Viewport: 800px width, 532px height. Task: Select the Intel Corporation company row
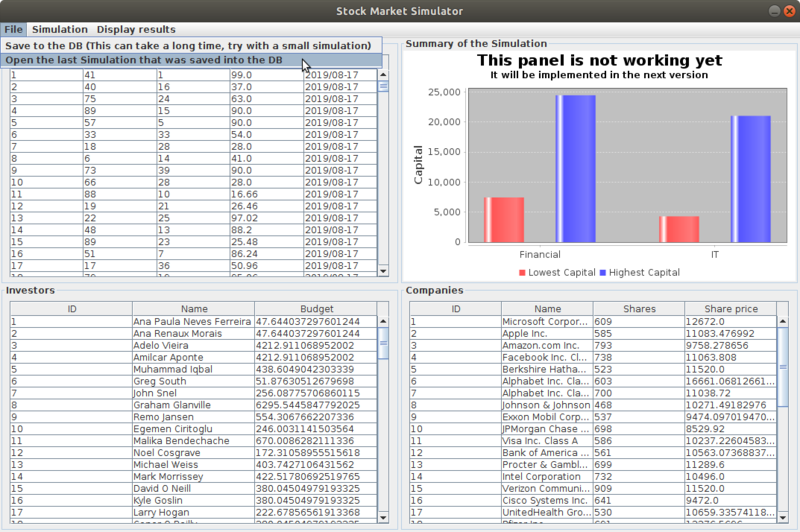point(547,477)
